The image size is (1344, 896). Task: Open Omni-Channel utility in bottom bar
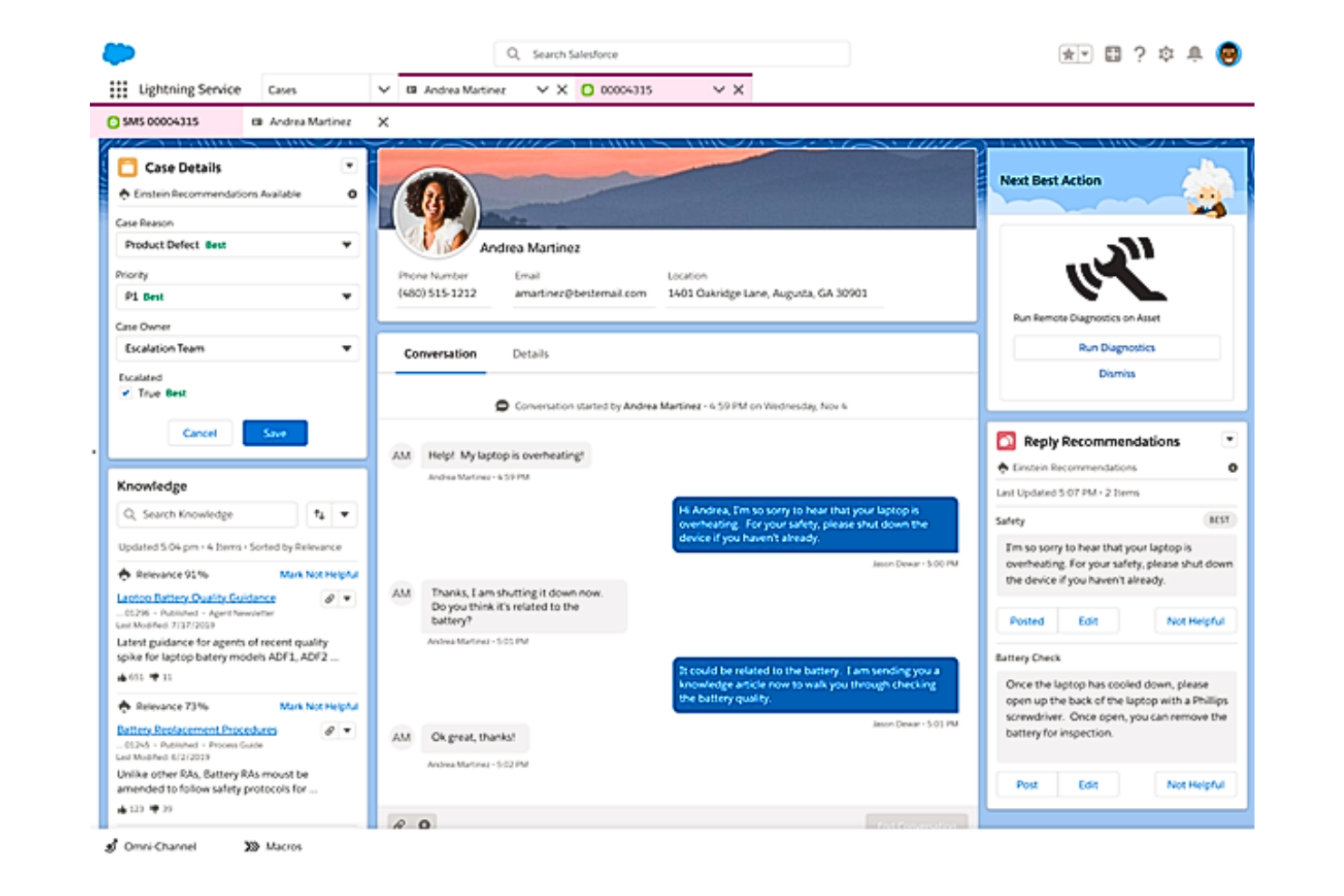coord(151,846)
